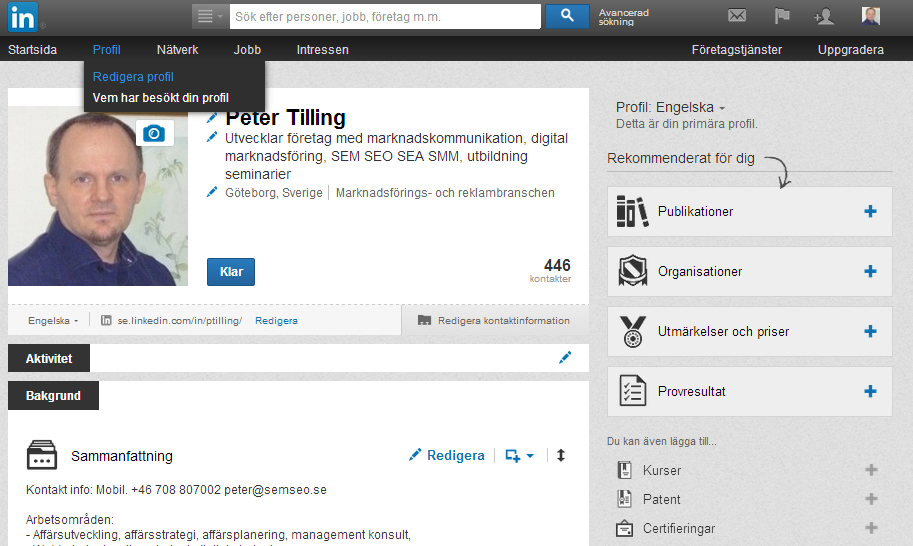This screenshot has width=913, height=546.
Task: Click the Publikationer card label
Action: pos(695,211)
